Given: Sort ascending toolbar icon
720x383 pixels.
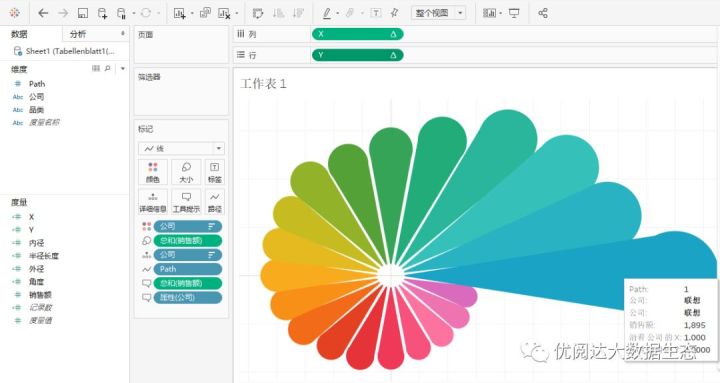Looking at the screenshot, I should [278, 13].
